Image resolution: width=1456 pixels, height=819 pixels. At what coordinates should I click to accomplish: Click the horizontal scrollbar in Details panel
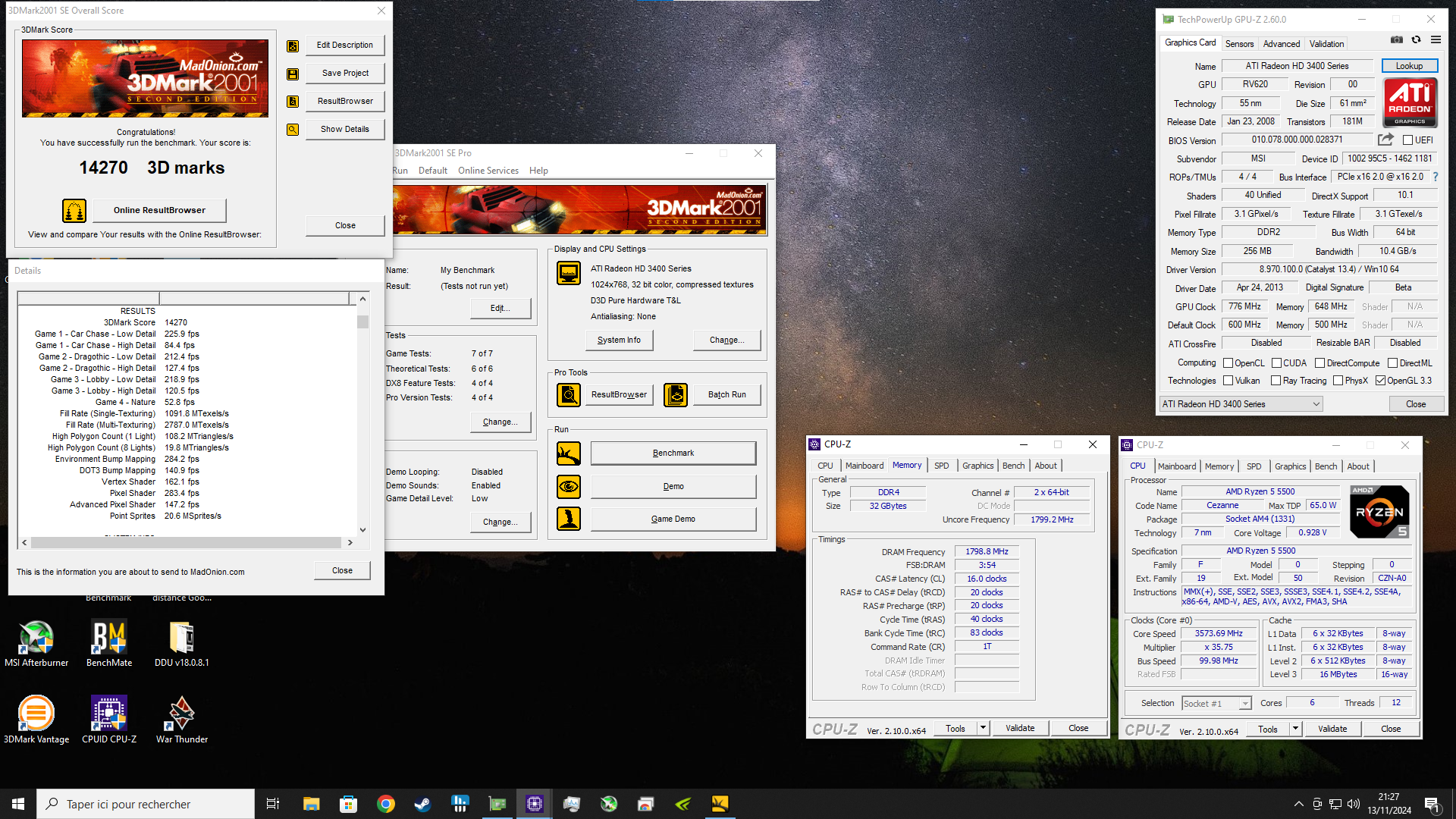[x=187, y=542]
